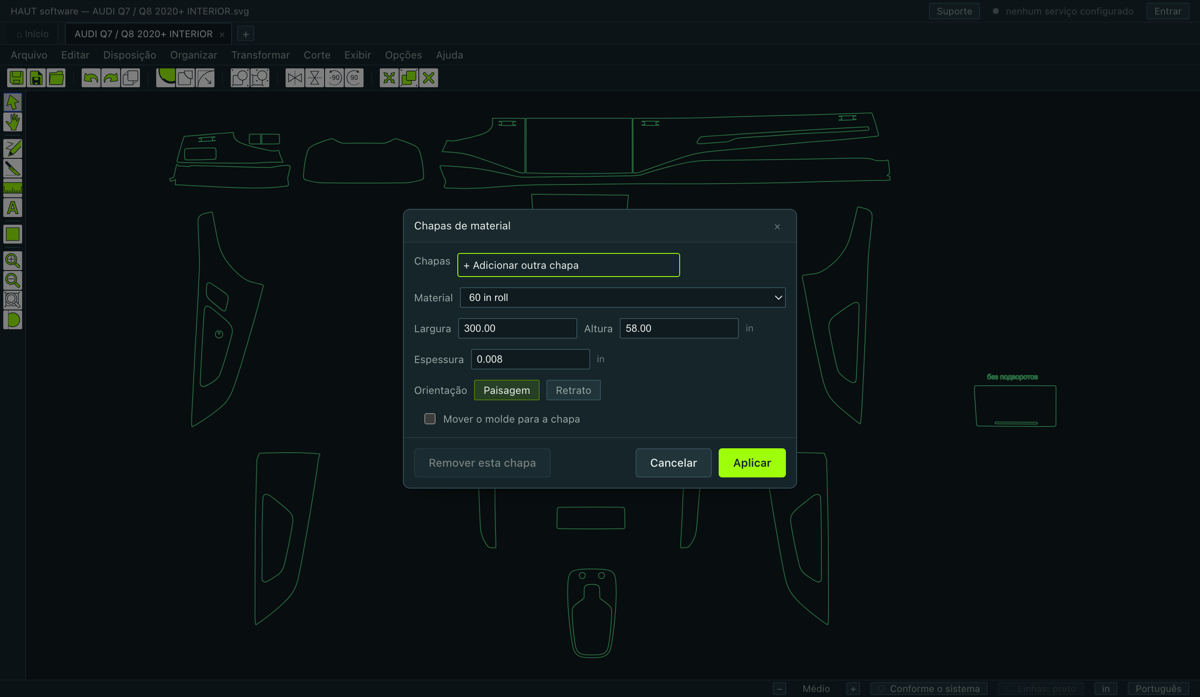This screenshot has height=697, width=1200.
Task: Open the Transformar menu
Action: click(x=260, y=55)
